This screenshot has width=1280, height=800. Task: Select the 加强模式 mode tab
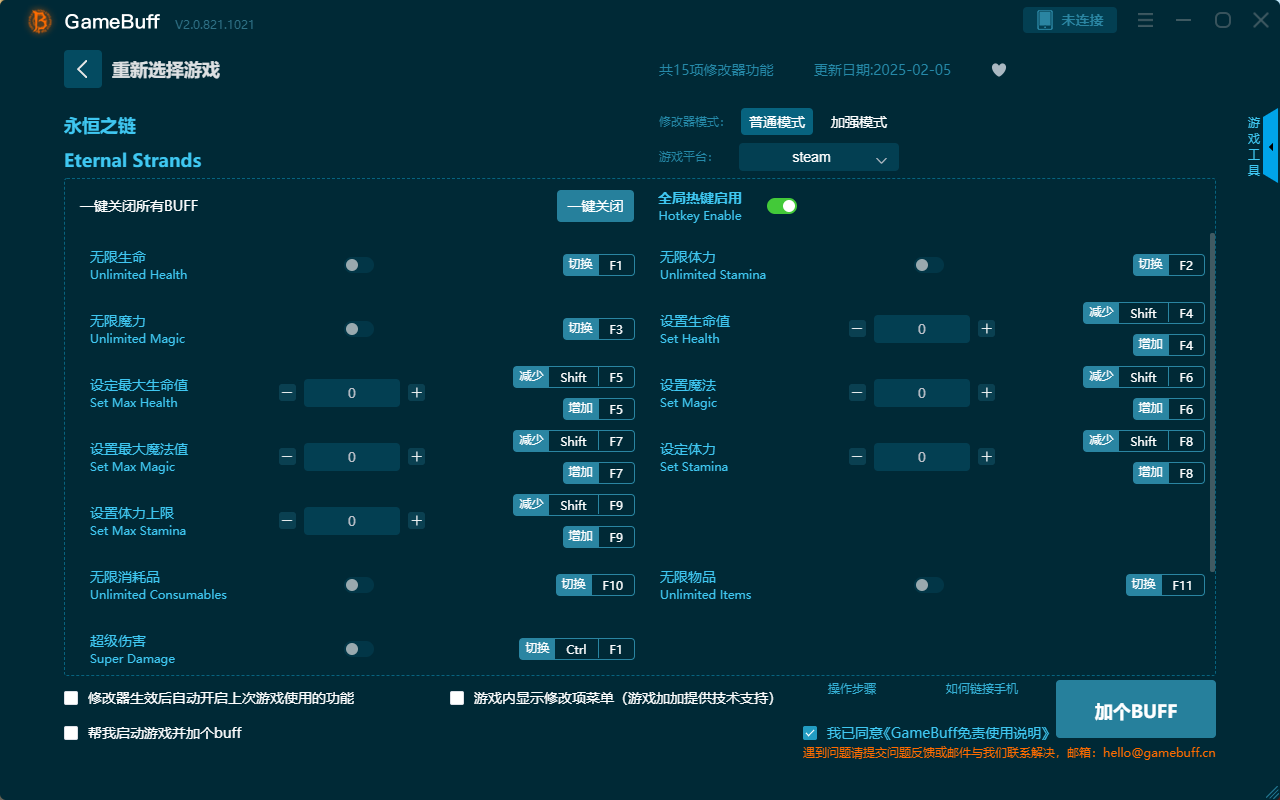click(859, 122)
